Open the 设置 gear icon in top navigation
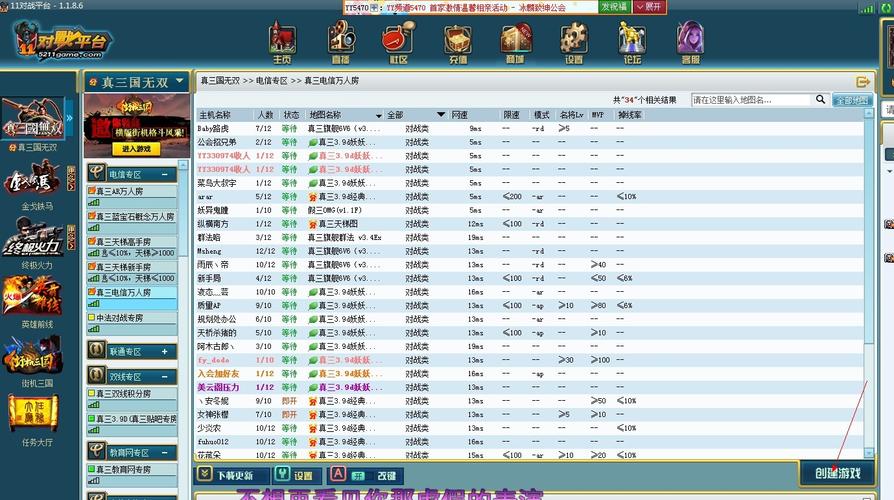Image resolution: width=894 pixels, height=500 pixels. click(x=573, y=40)
